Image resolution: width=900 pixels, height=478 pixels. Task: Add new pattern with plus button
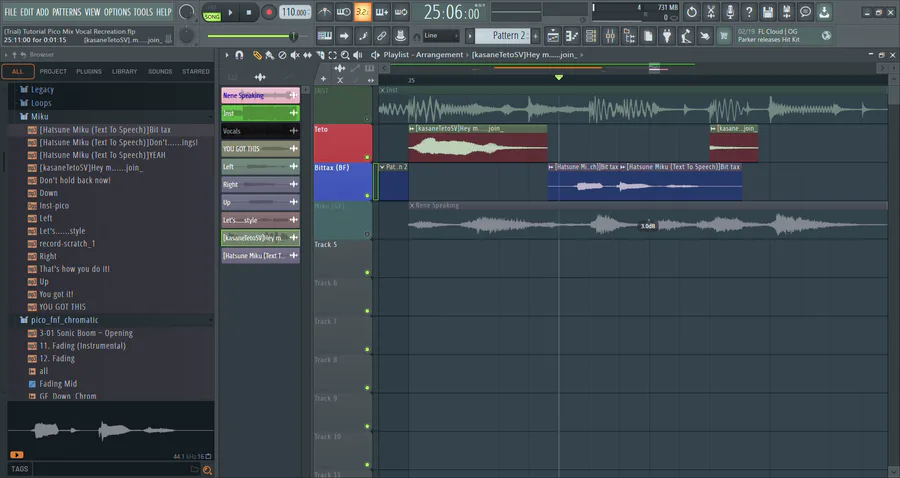(536, 36)
